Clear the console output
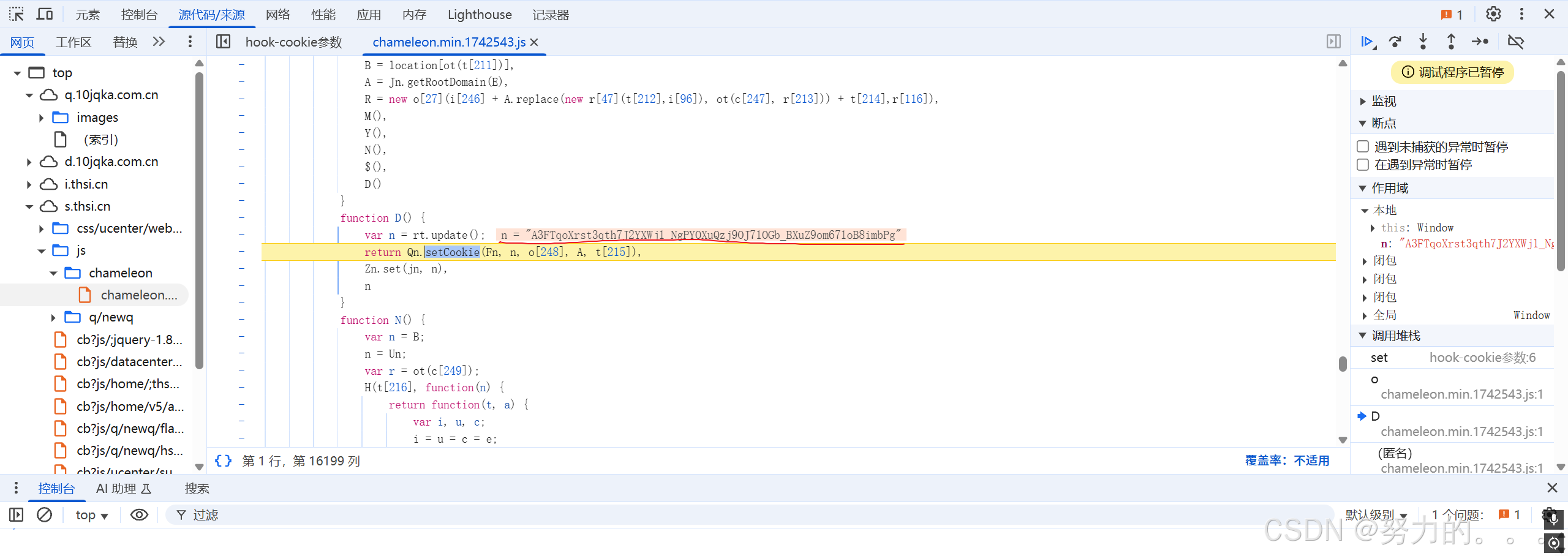This screenshot has width=1568, height=556. point(43,514)
